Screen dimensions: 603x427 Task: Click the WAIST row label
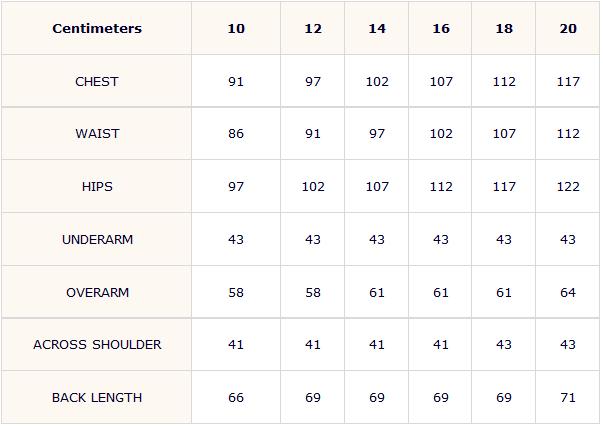click(97, 133)
